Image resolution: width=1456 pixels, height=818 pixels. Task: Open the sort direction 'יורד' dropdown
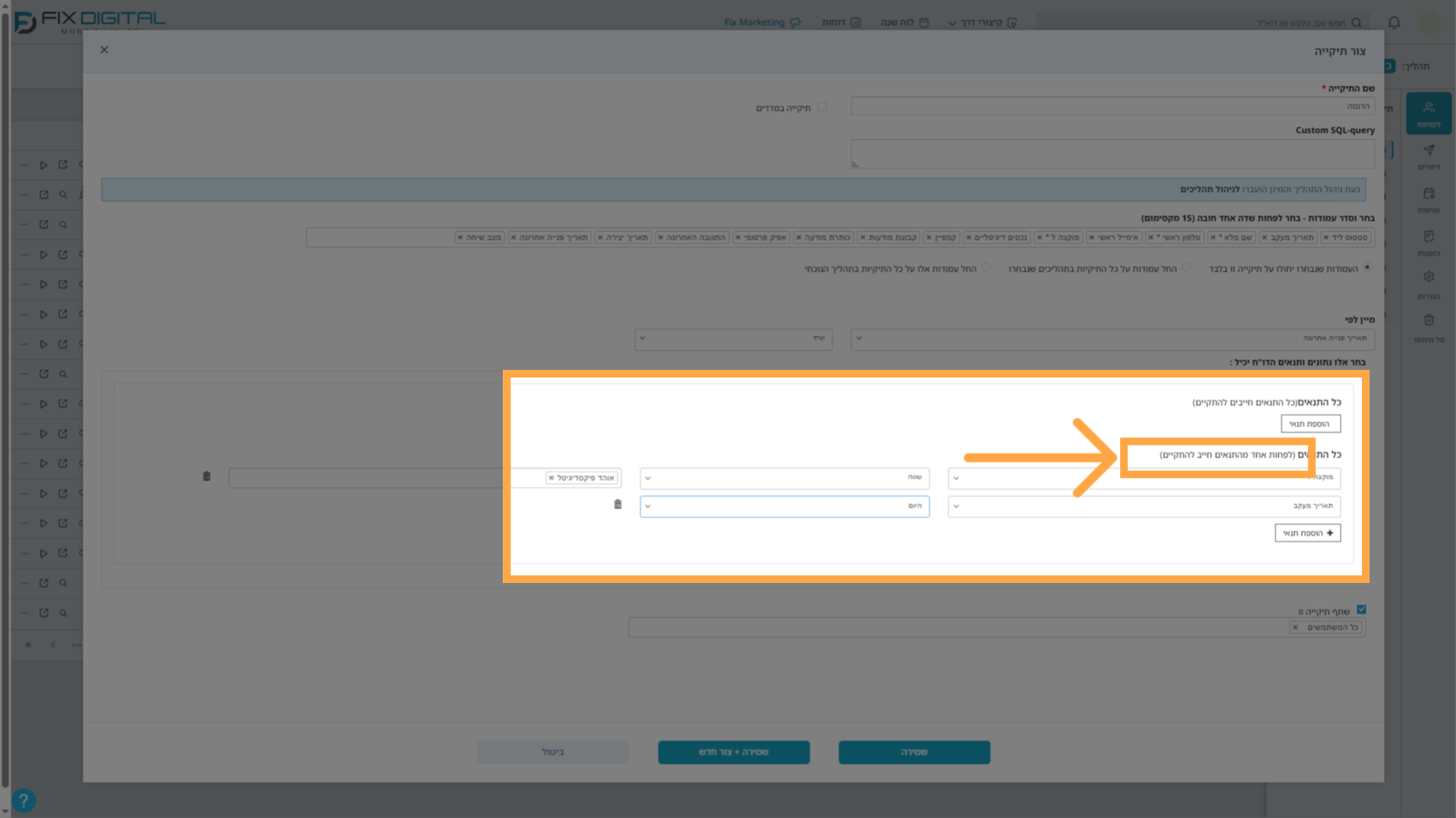[733, 338]
